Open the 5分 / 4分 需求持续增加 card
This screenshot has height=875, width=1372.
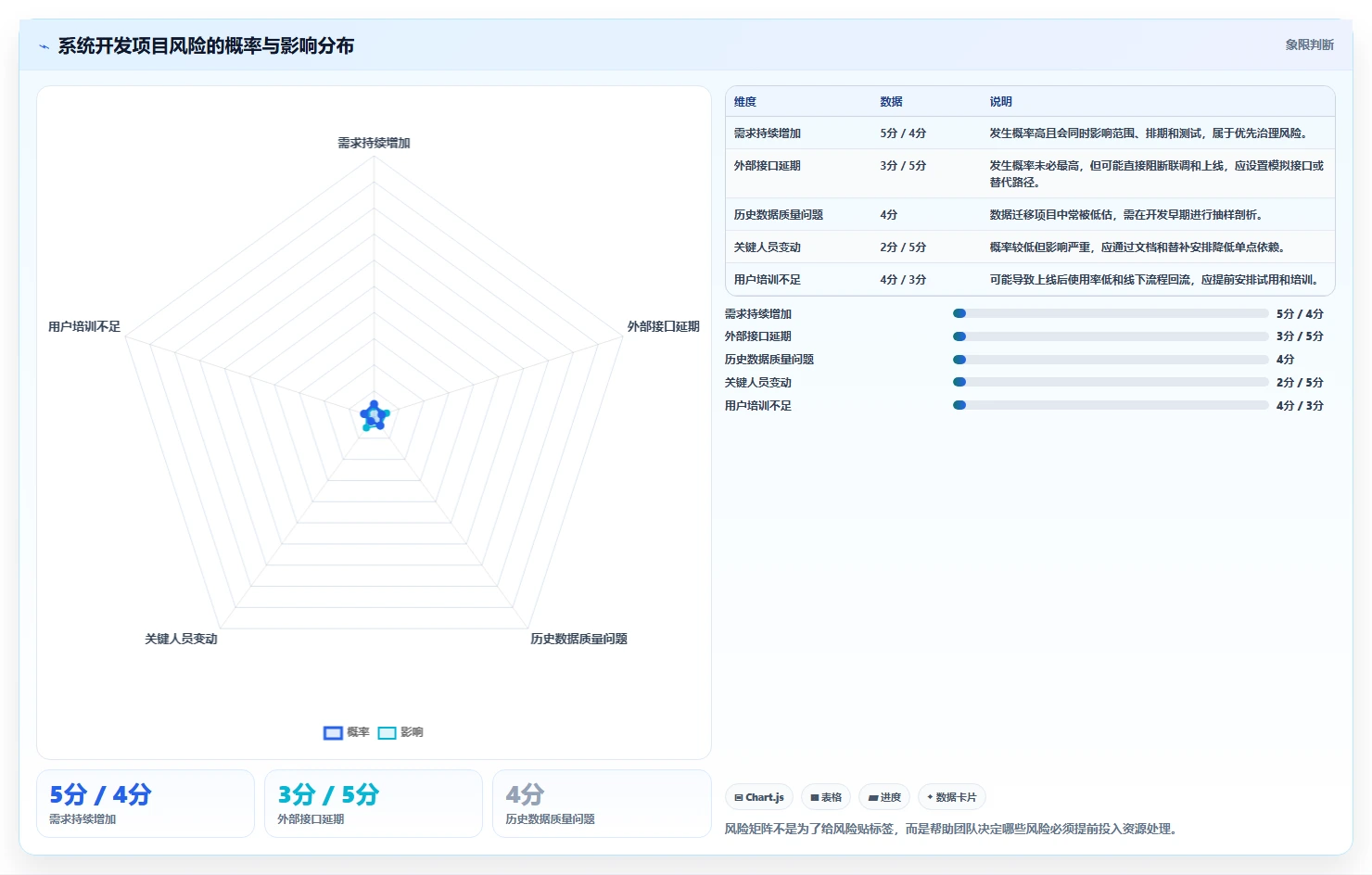tap(146, 804)
